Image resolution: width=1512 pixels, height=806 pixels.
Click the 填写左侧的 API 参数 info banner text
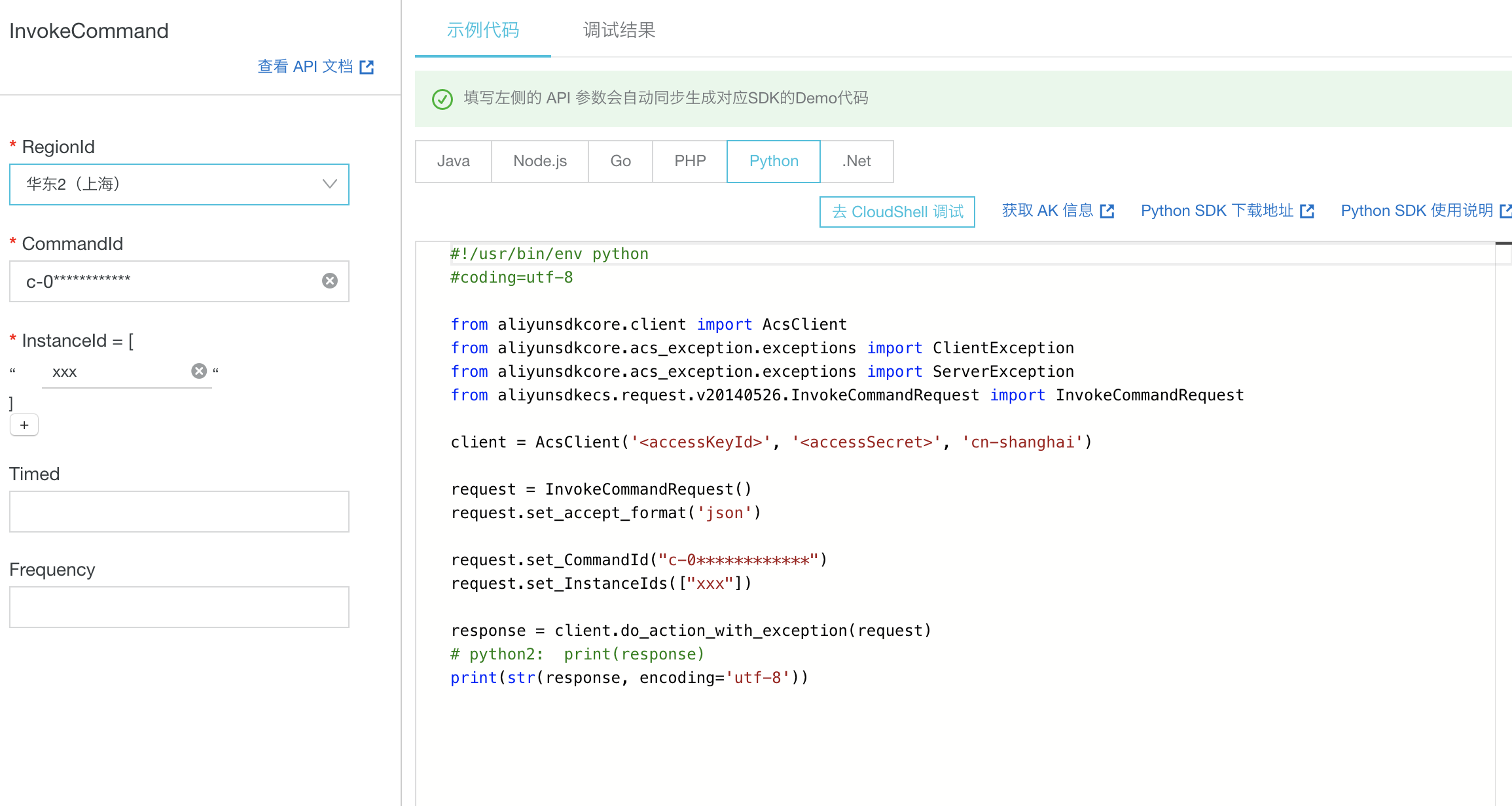tap(666, 98)
